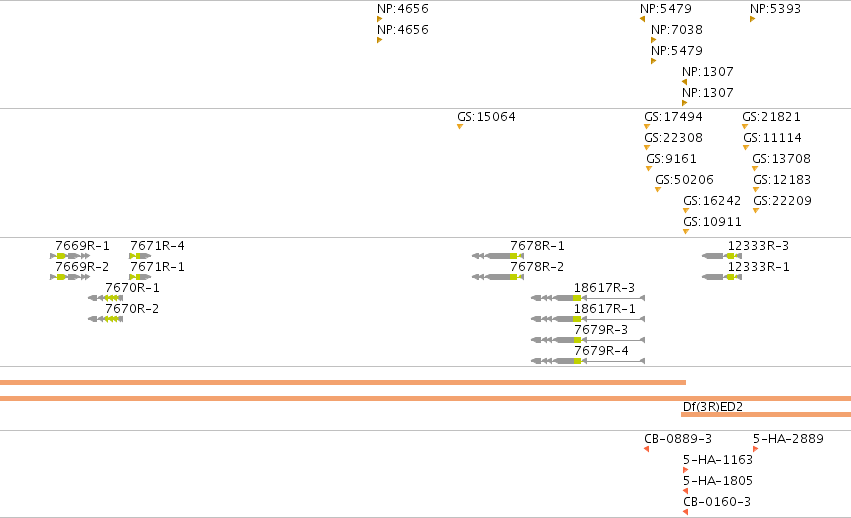Screen dimensions: 851x518
Task: Select the GS:21821 triangle marker
Action: (x=745, y=127)
